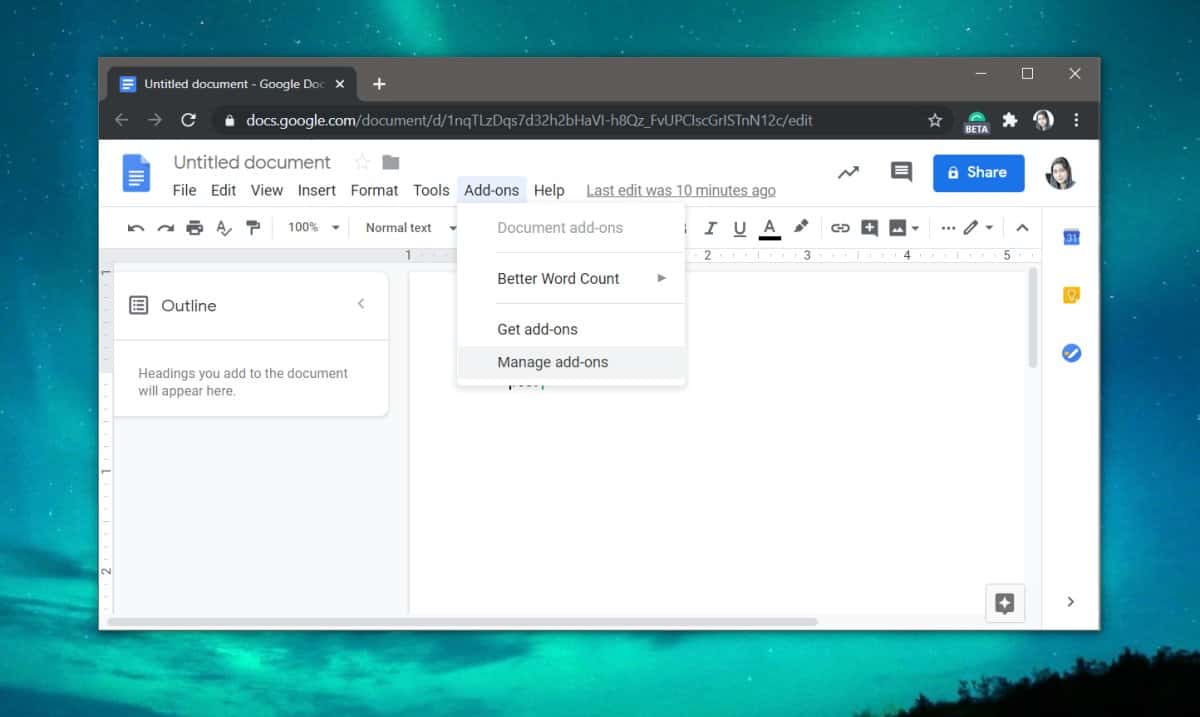Toggle Underline formatting
1200x717 pixels.
tap(740, 228)
